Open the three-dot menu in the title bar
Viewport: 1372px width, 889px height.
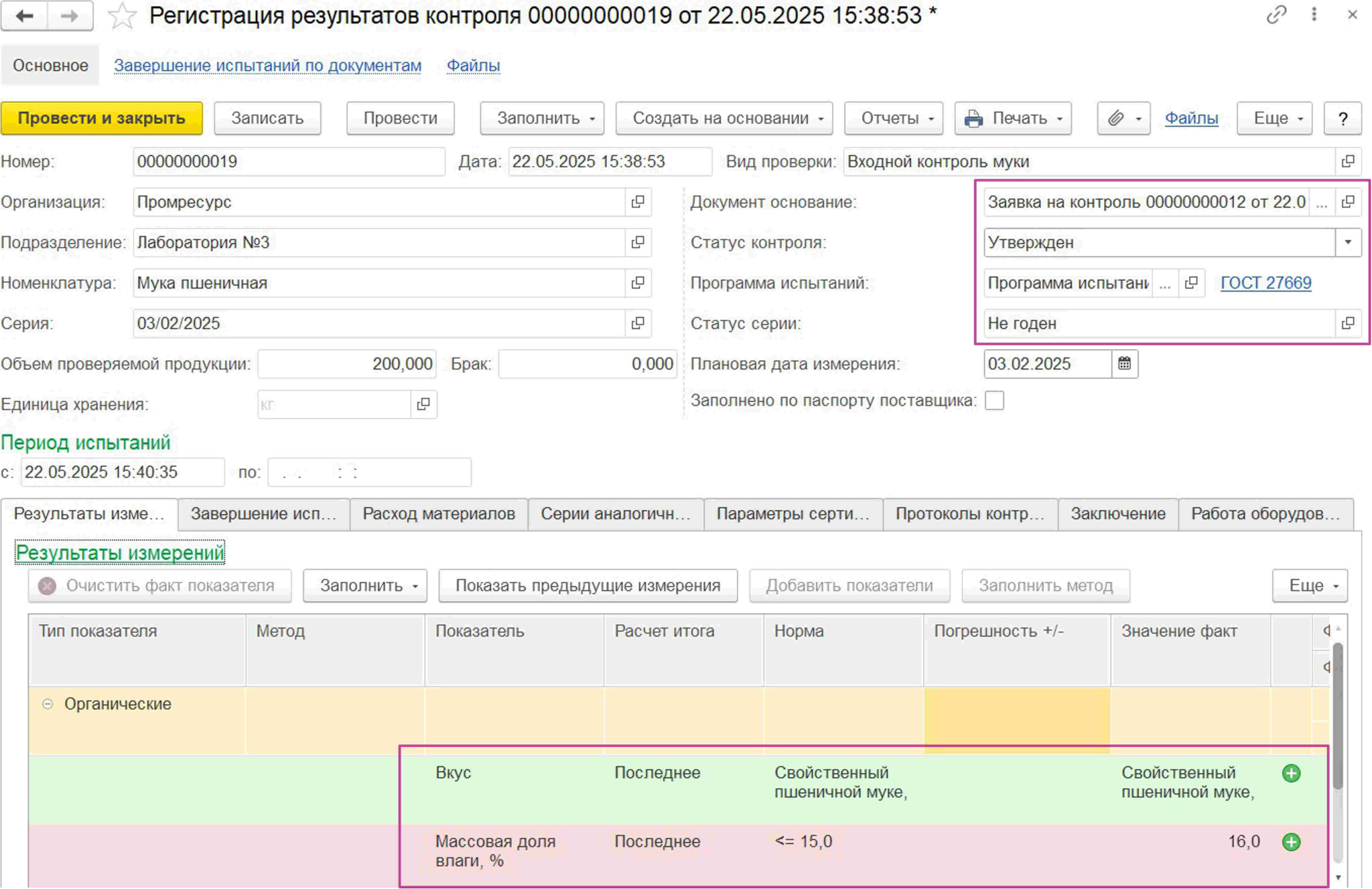point(1314,15)
